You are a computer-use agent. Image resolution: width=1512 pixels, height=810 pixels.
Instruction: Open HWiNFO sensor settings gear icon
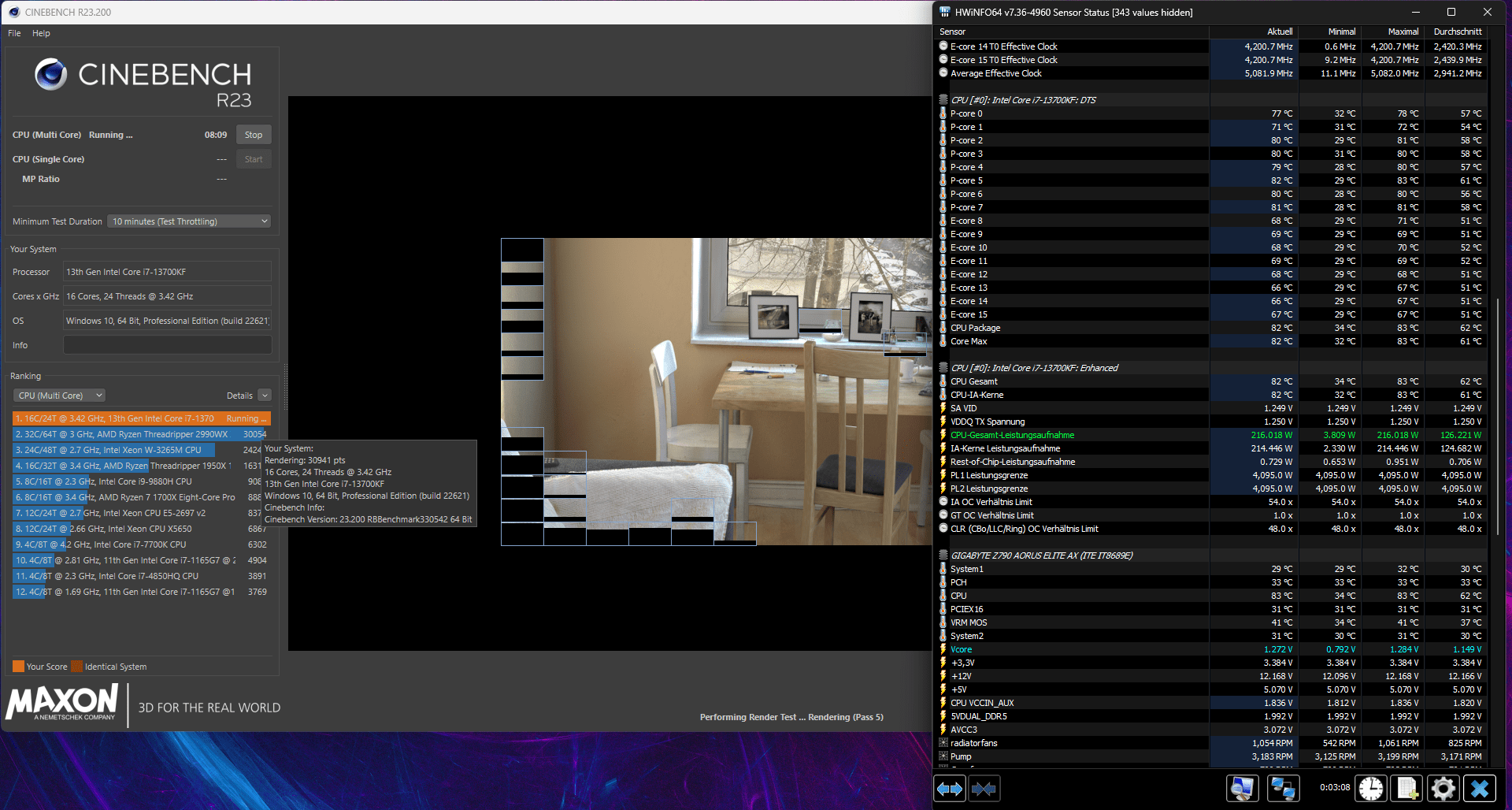point(1443,788)
